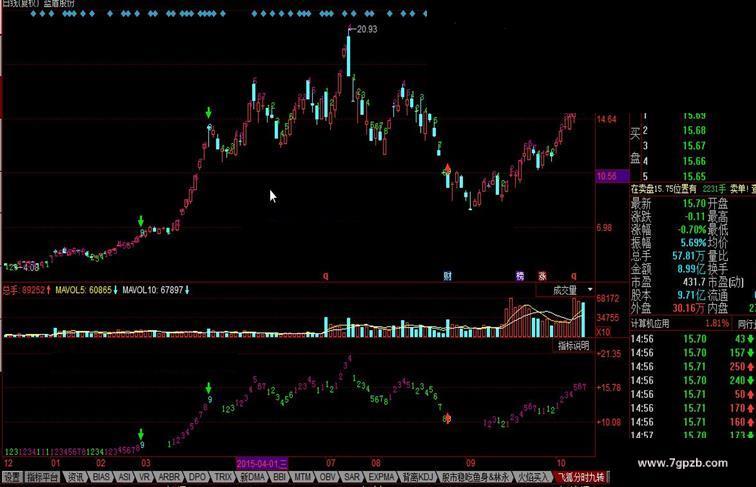Click the 最新 price value 15.70
Viewport: 756px width, 487px height.
pos(694,203)
